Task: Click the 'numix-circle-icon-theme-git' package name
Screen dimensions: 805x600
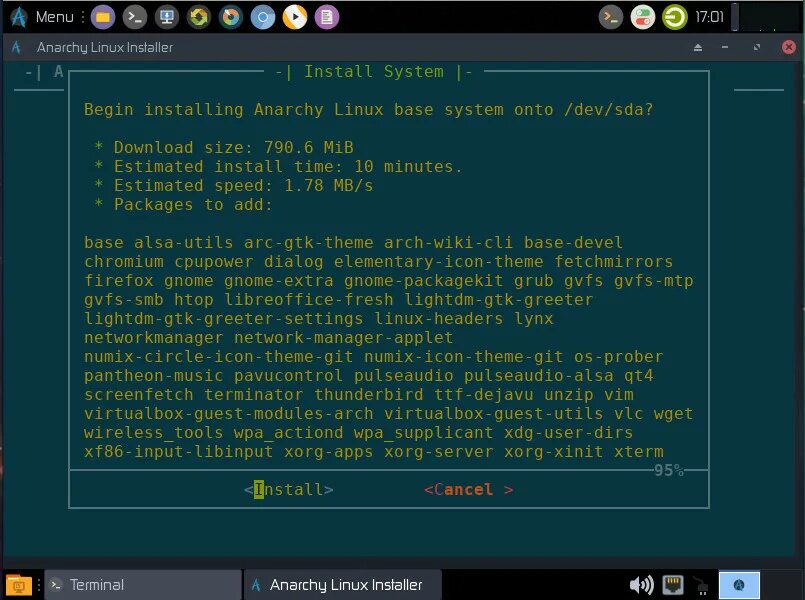Action: pyautogui.click(x=219, y=356)
